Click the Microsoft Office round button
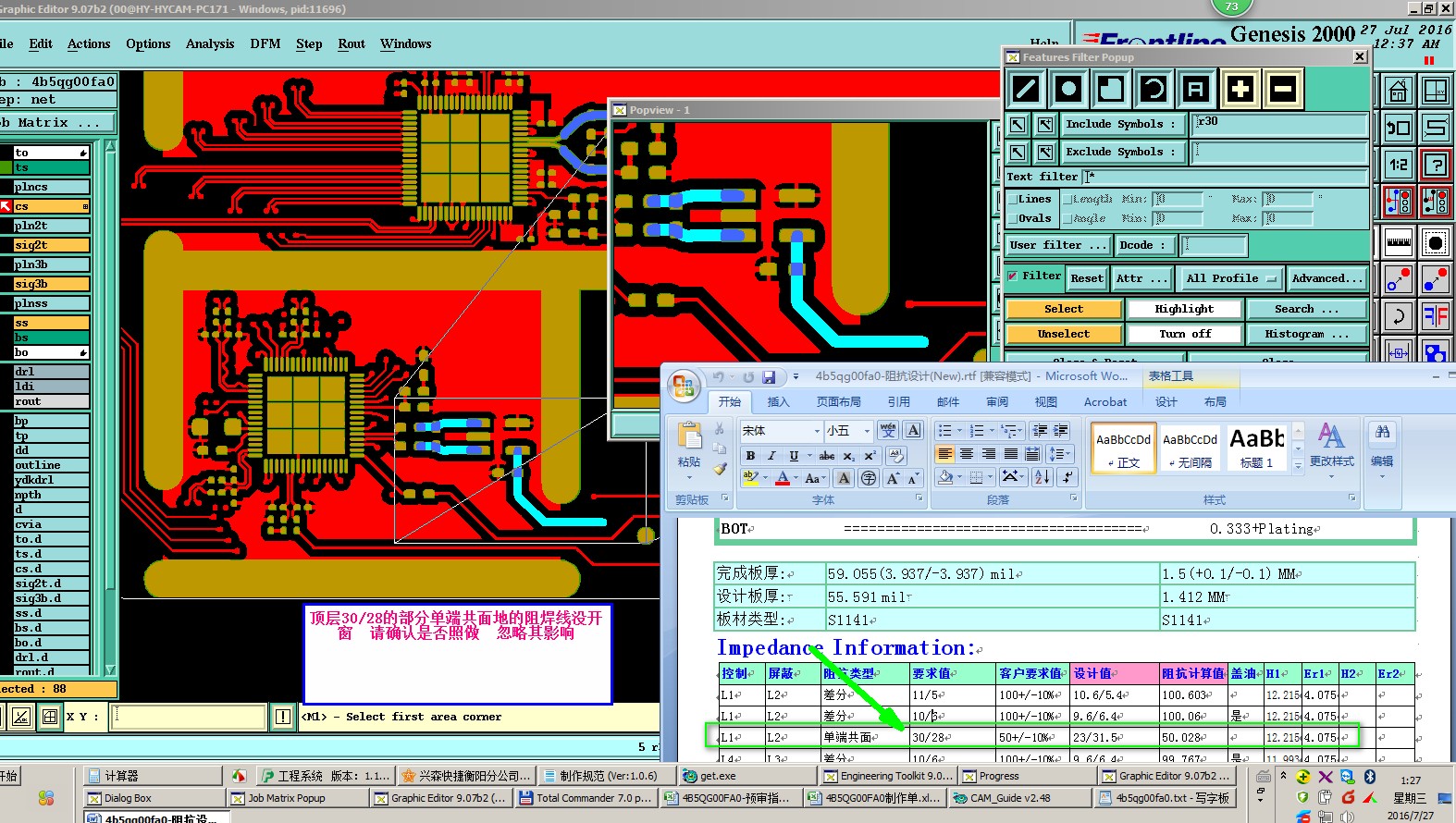 (684, 387)
